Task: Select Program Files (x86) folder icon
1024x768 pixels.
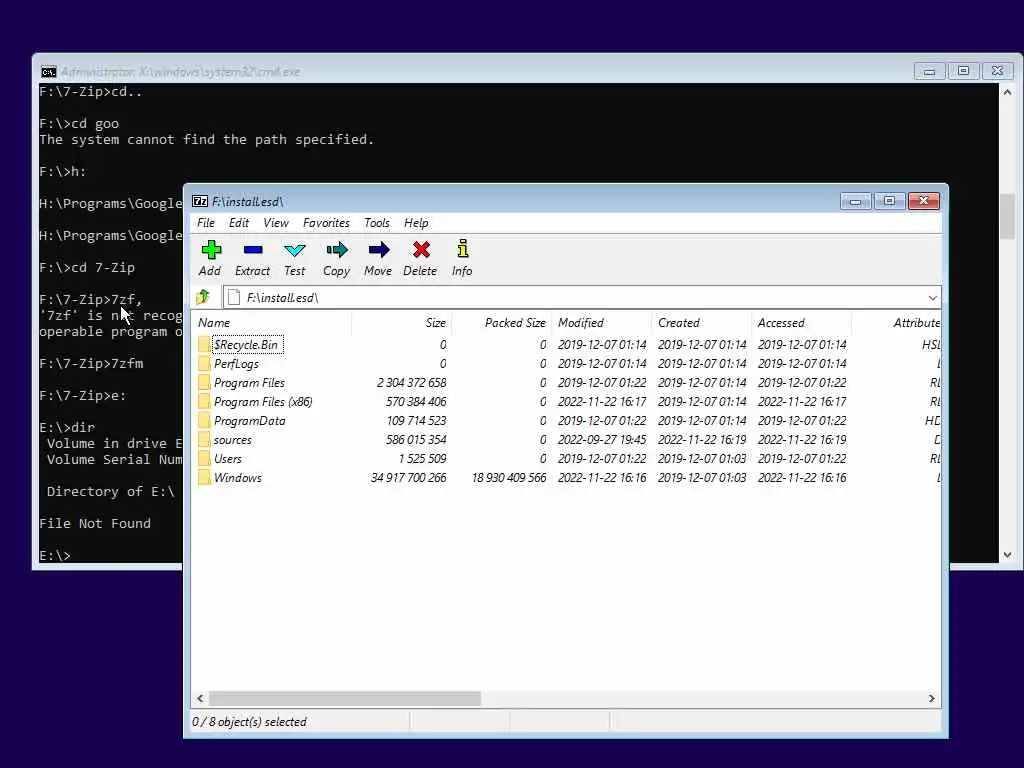Action: click(204, 401)
